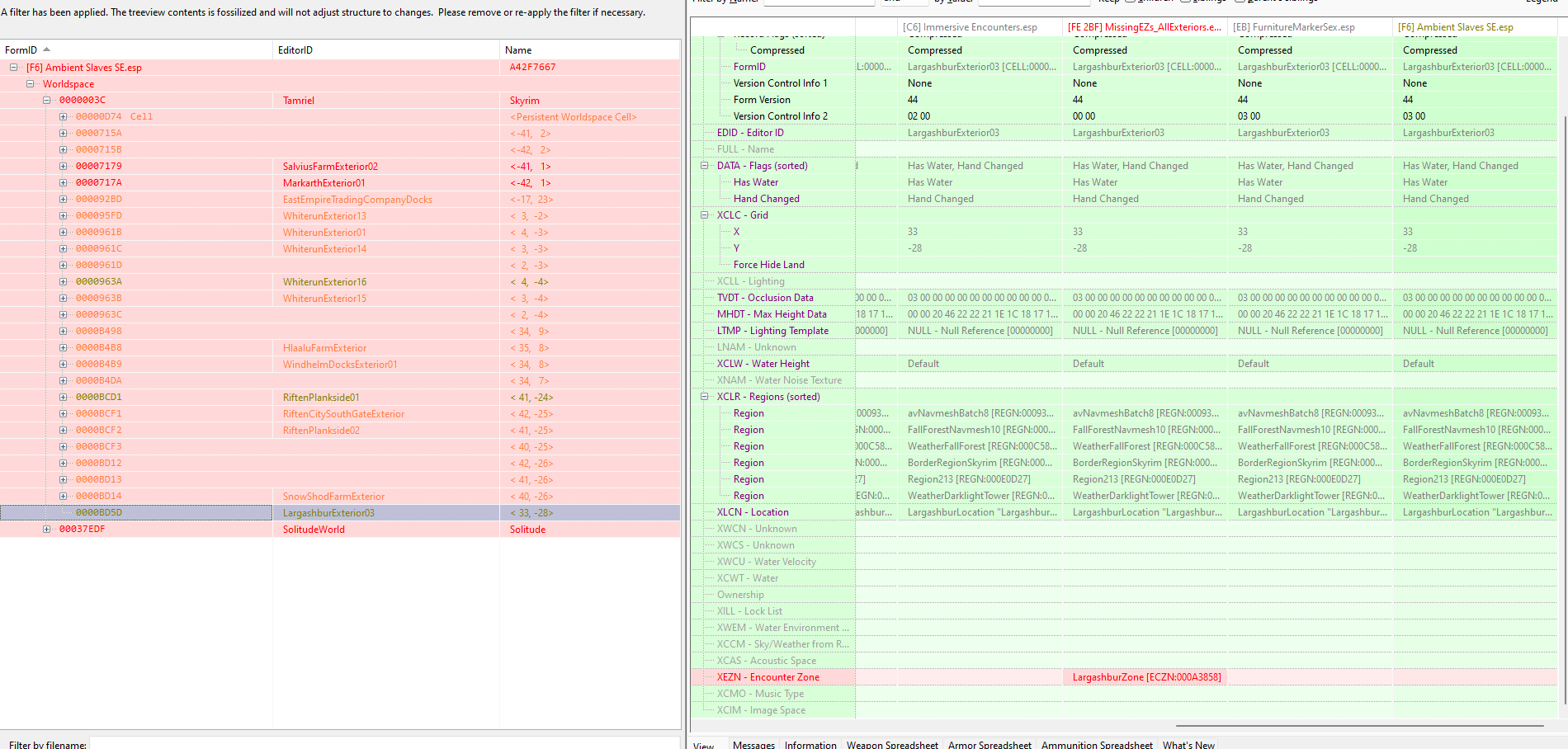Open the Information tab

pos(810,744)
